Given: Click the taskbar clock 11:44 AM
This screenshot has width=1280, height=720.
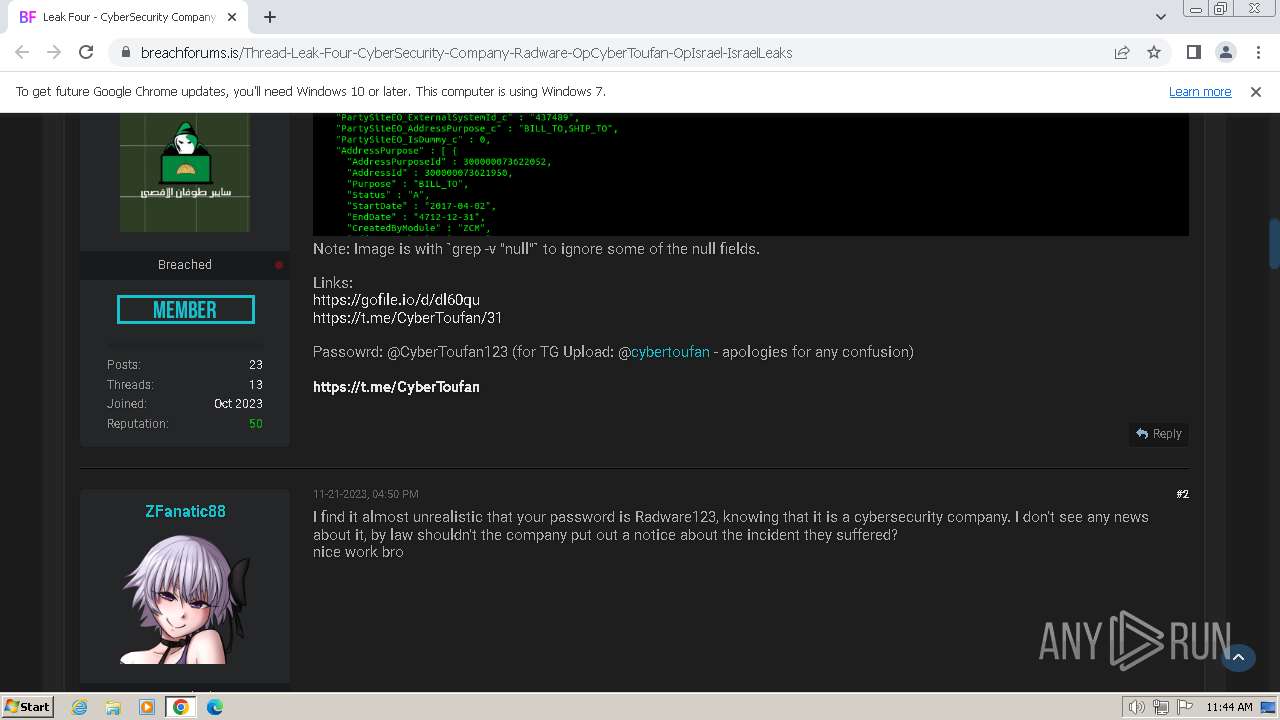Looking at the screenshot, I should click(1229, 707).
